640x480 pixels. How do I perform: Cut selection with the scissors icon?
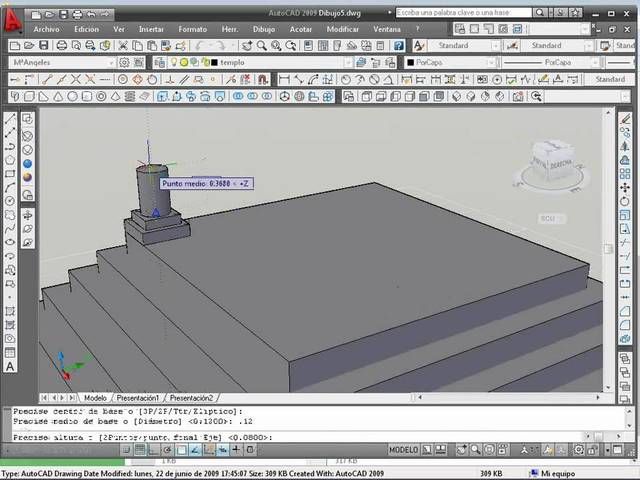click(x=123, y=46)
